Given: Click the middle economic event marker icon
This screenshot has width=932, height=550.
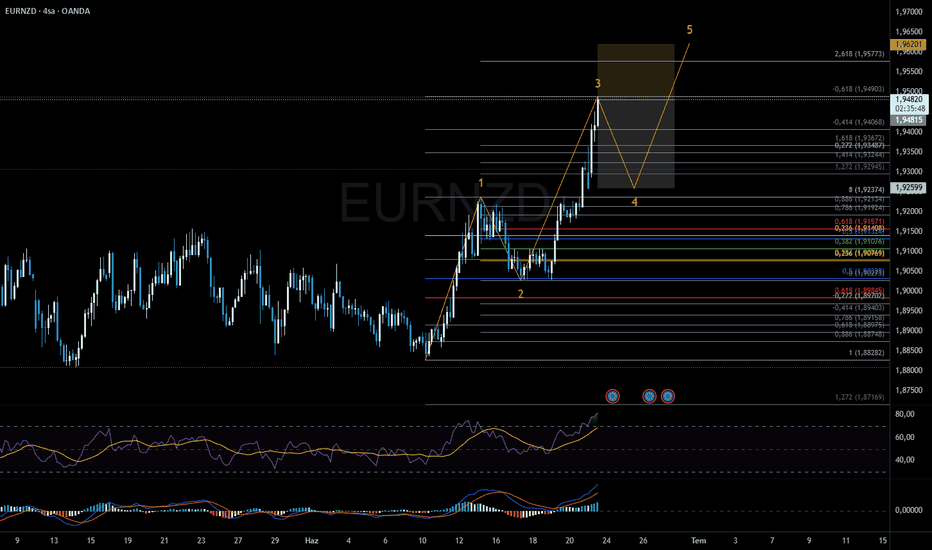Looking at the screenshot, I should (x=649, y=396).
